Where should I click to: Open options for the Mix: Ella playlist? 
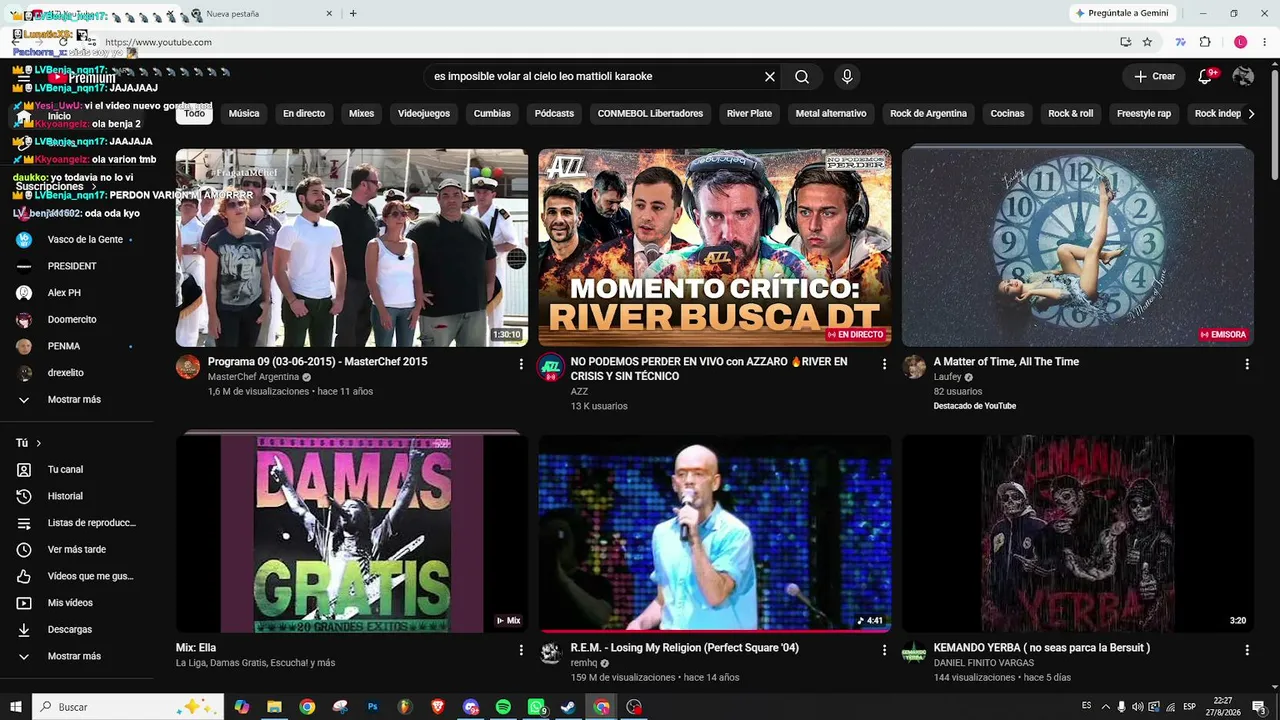point(521,651)
